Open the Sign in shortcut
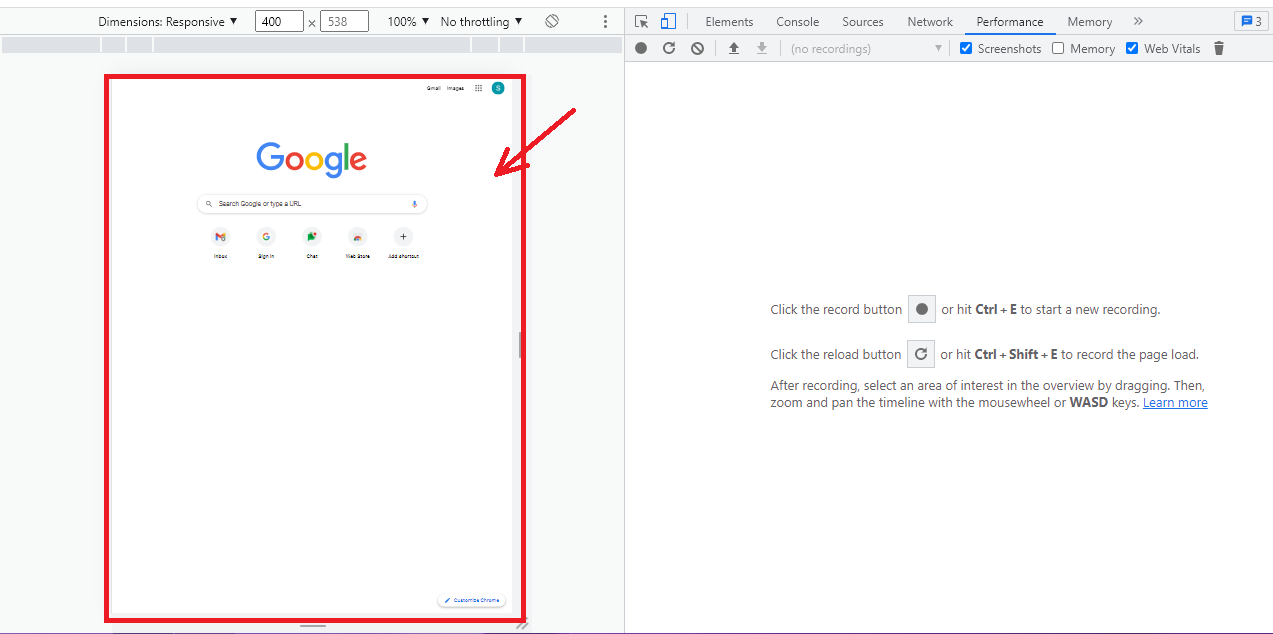 266,241
